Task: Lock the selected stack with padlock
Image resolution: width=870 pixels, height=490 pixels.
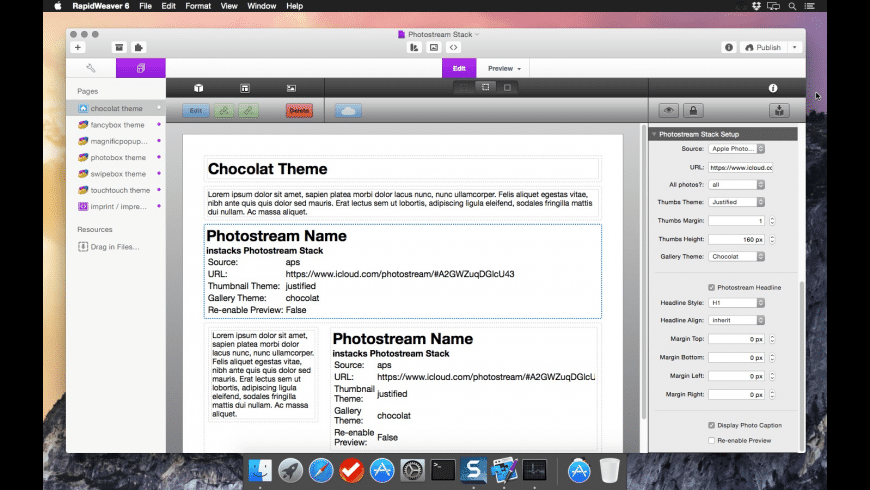Action: (x=693, y=110)
